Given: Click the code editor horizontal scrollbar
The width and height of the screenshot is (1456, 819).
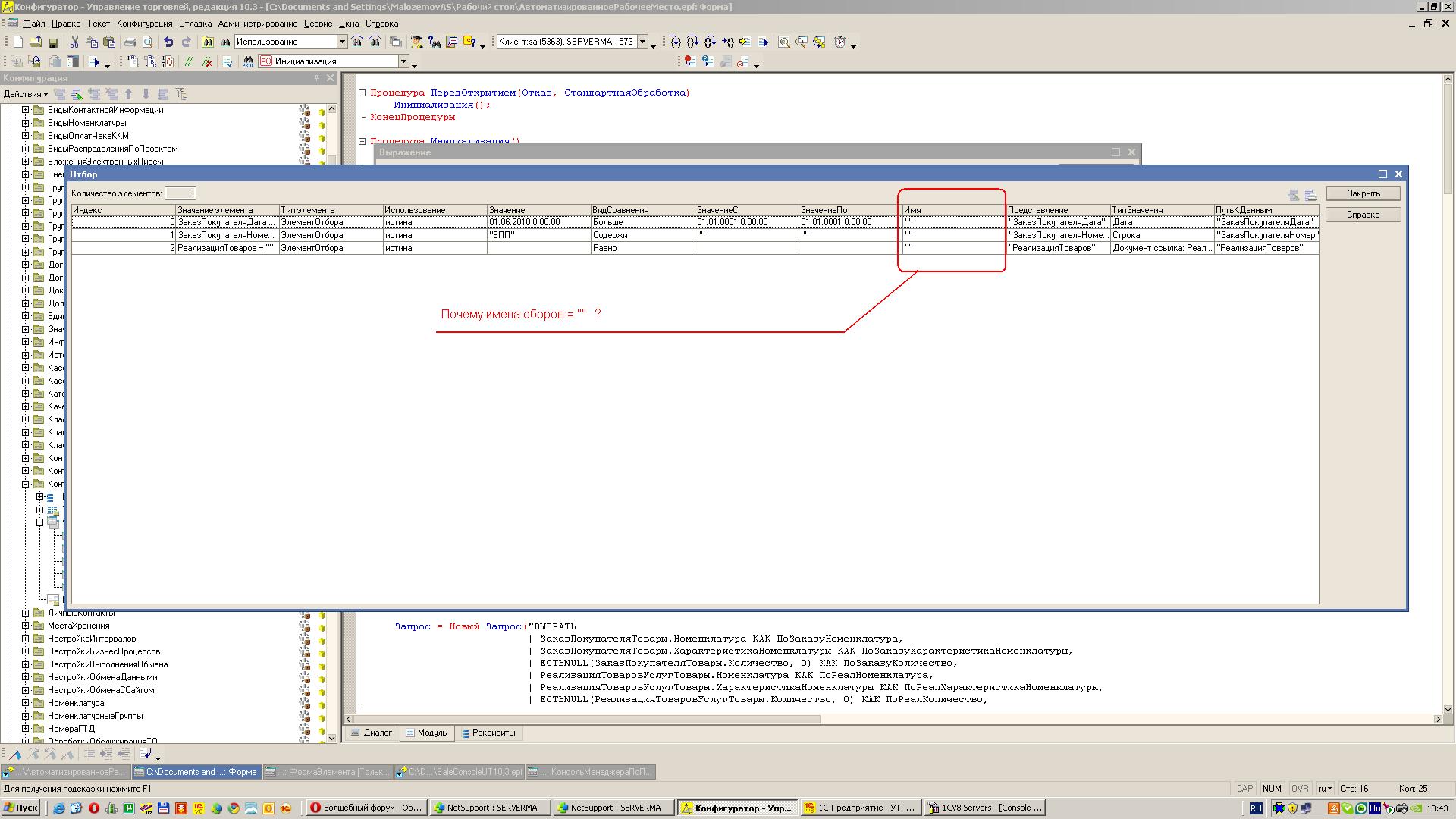Looking at the screenshot, I should (x=584, y=719).
